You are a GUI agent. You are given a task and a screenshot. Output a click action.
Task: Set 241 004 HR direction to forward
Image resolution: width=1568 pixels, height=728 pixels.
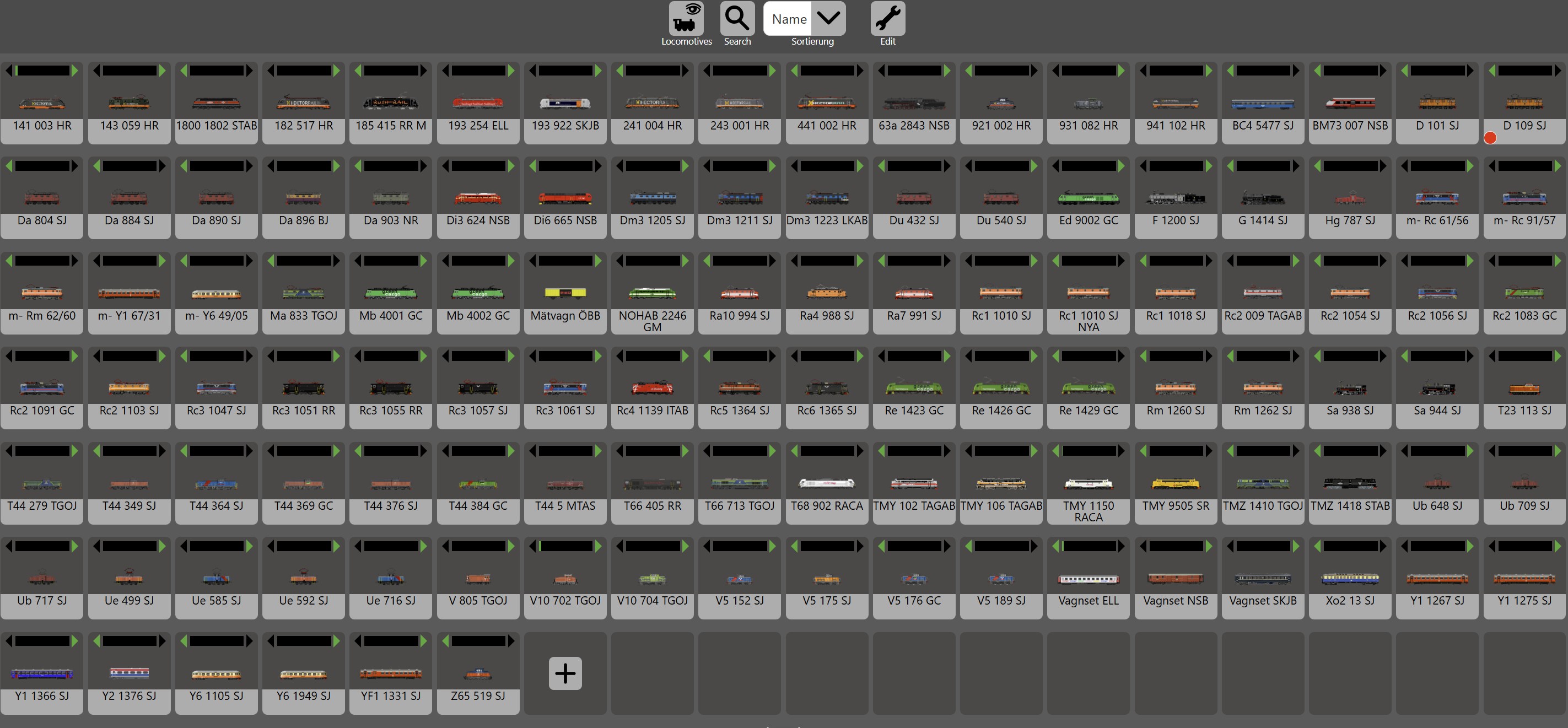coord(685,71)
